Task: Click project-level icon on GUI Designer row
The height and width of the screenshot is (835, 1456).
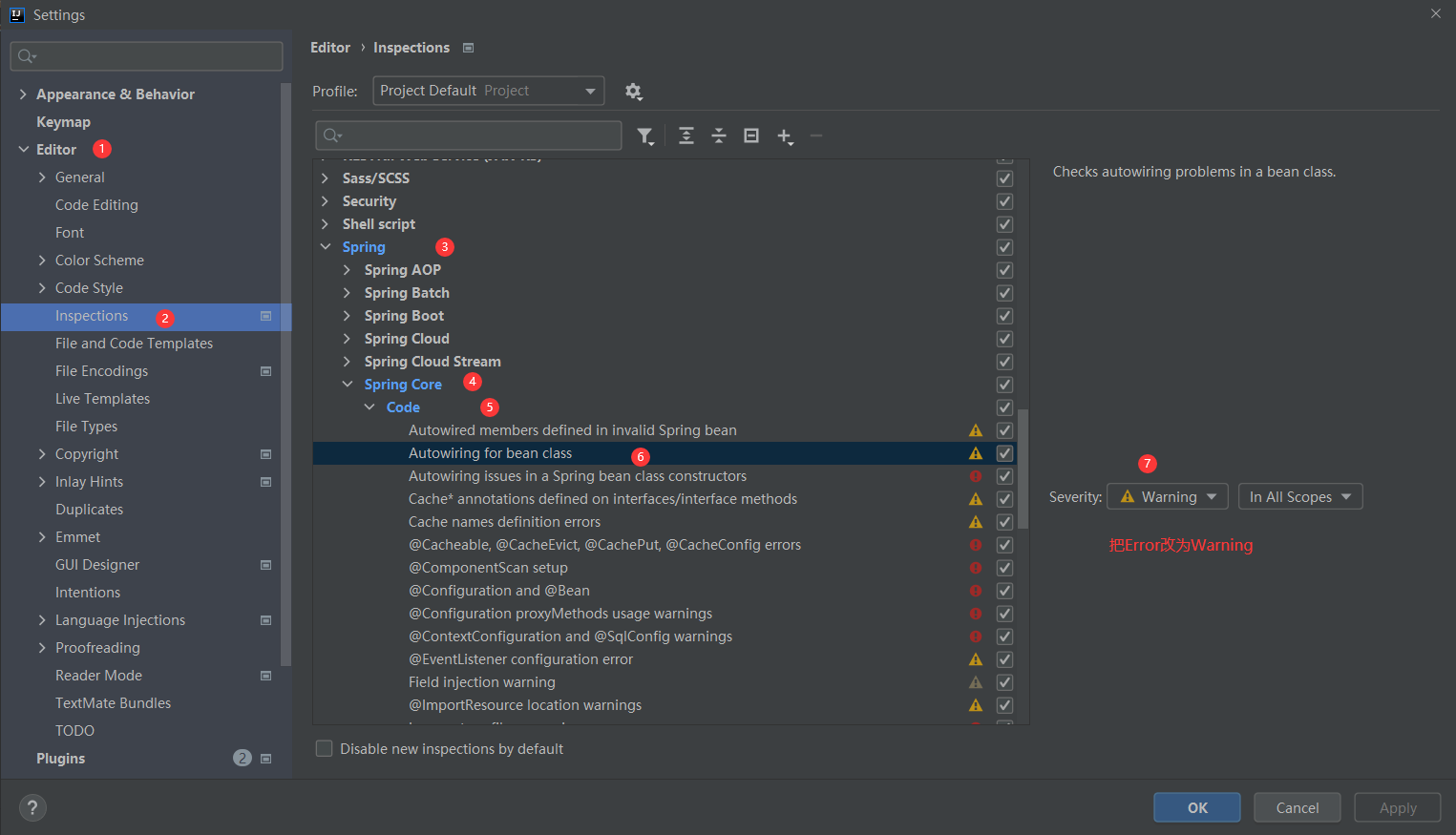Action: (266, 565)
